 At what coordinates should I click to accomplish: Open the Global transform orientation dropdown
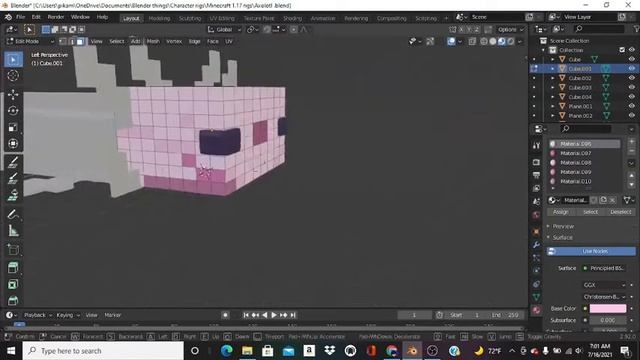point(224,29)
